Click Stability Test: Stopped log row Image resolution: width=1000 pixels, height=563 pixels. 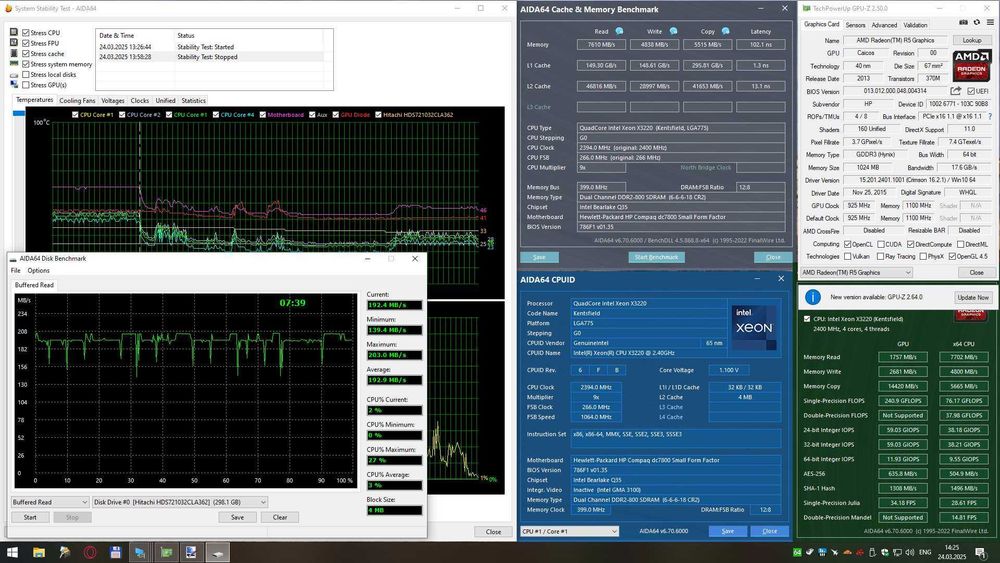coord(210,57)
